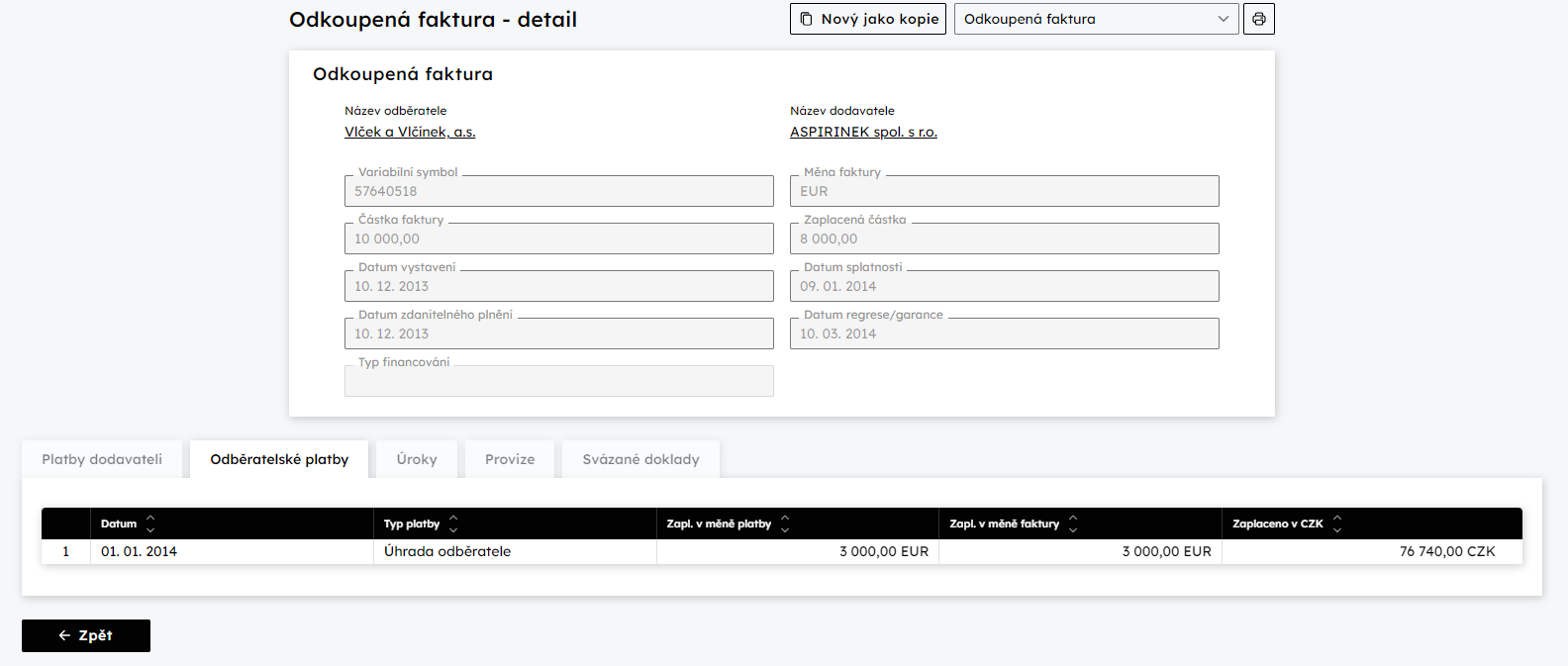Image resolution: width=1568 pixels, height=666 pixels.
Task: Click the Typ platby column header
Action: pos(515,523)
